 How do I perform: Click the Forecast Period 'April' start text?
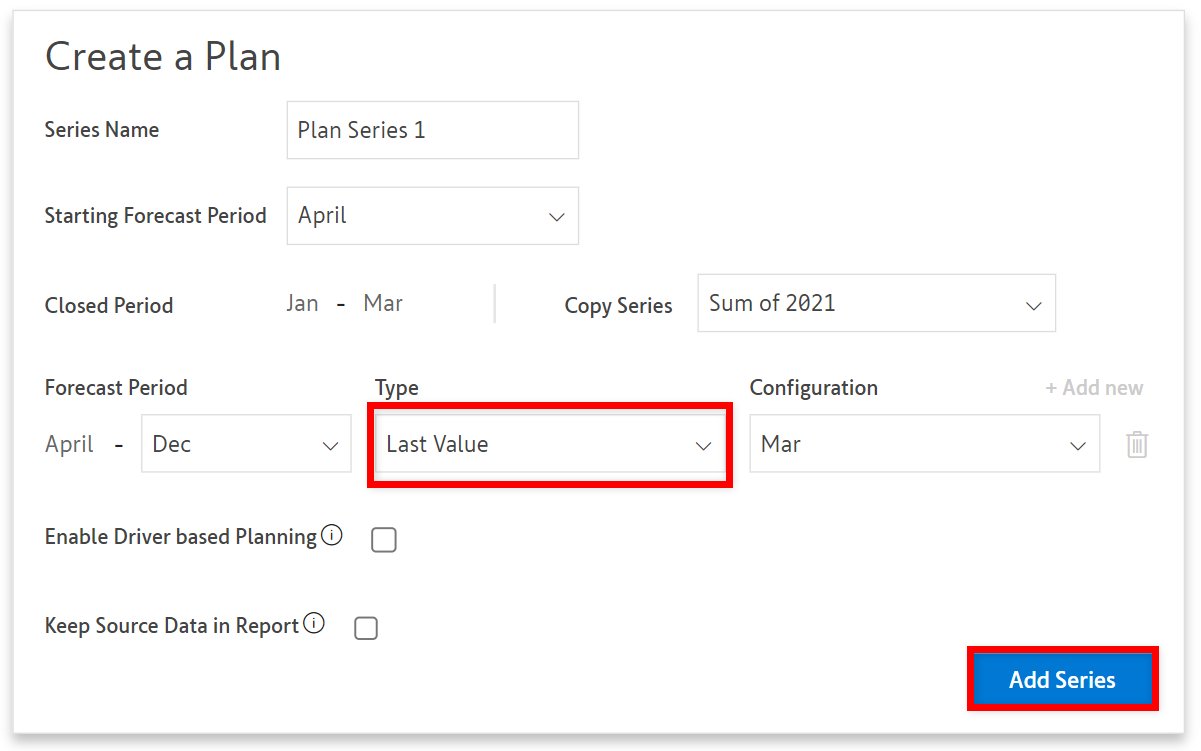(69, 444)
